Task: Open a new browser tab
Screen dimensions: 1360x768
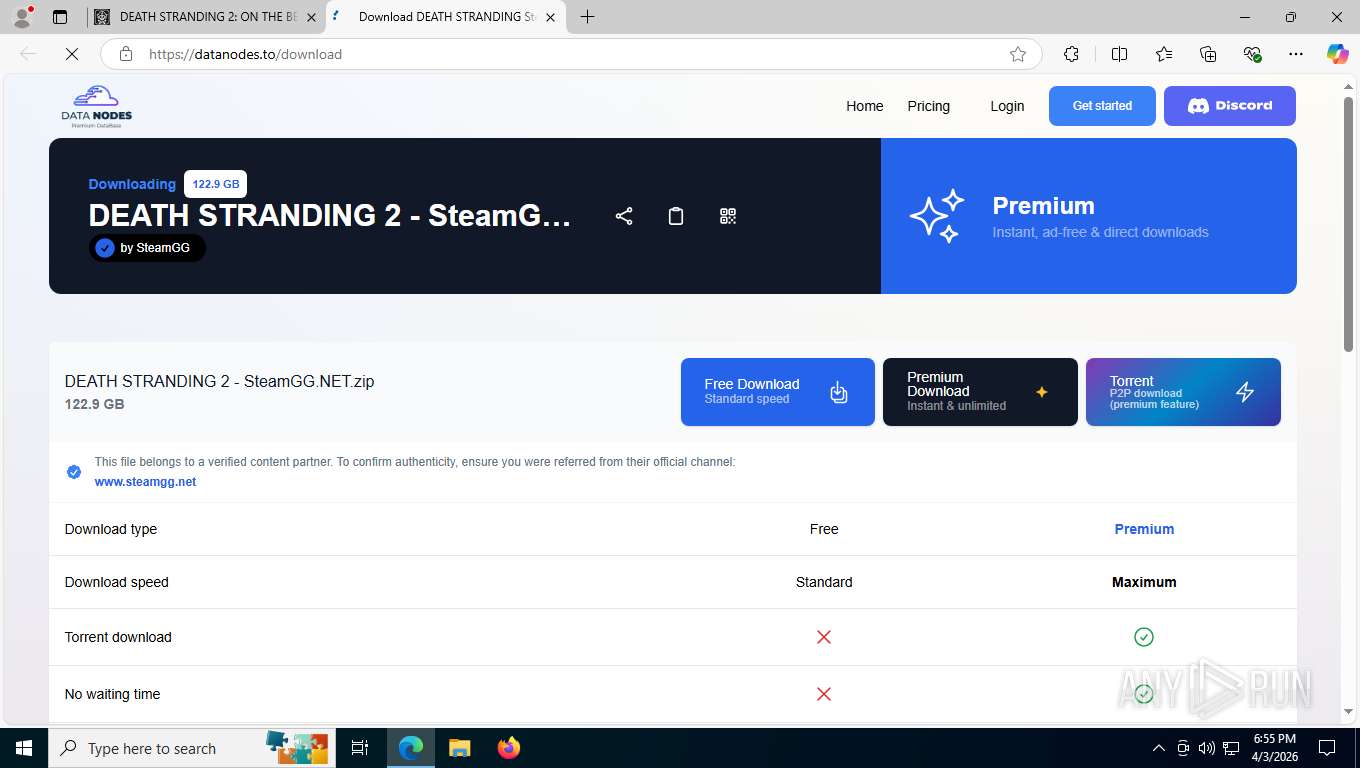Action: click(588, 17)
